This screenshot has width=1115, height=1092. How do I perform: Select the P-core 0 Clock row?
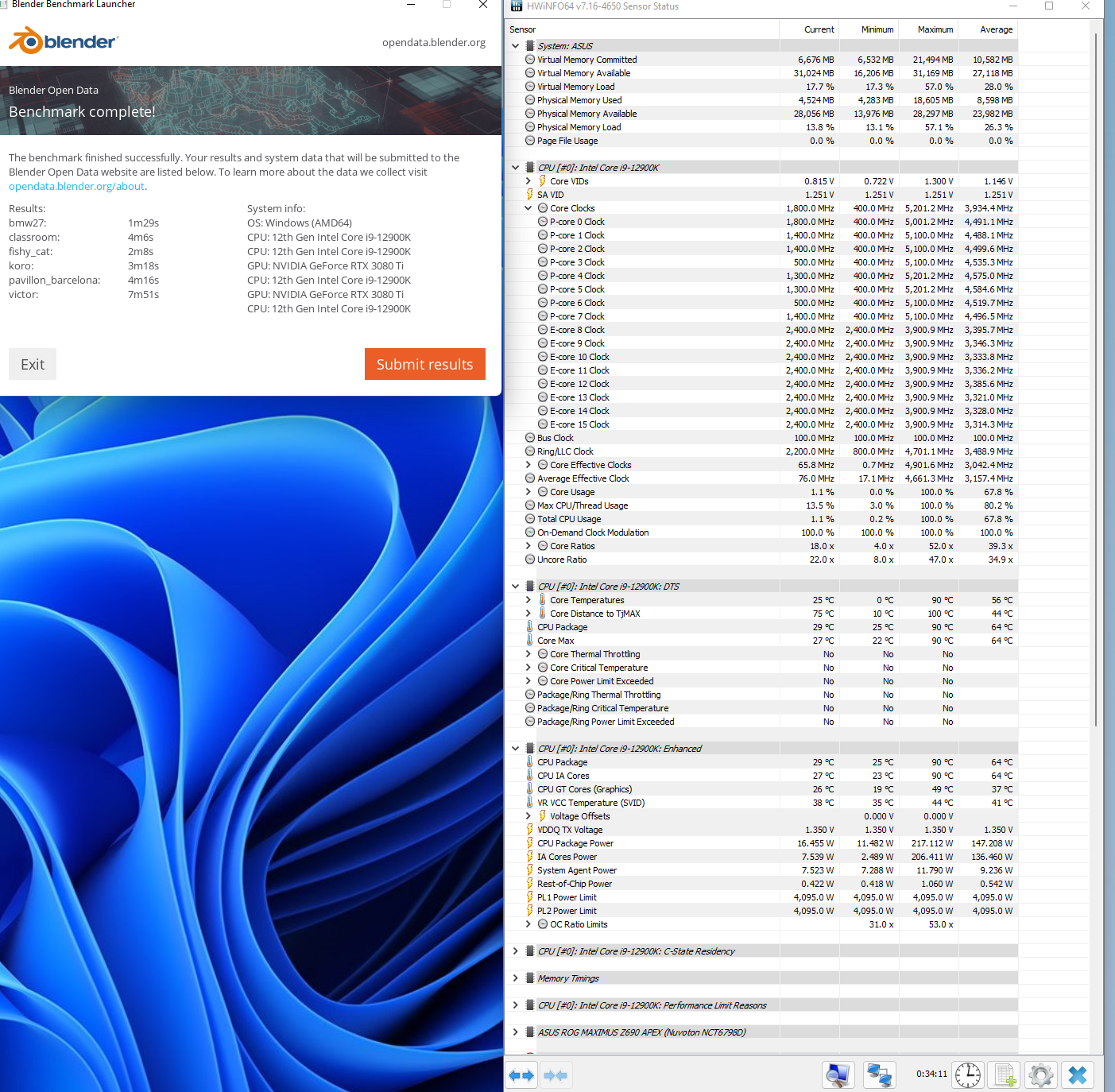[x=761, y=222]
